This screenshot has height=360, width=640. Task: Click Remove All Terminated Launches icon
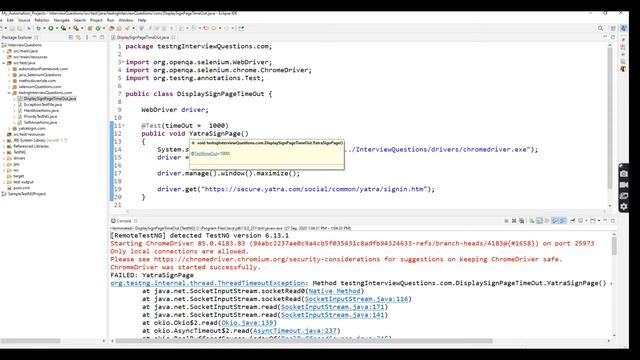coord(522,221)
